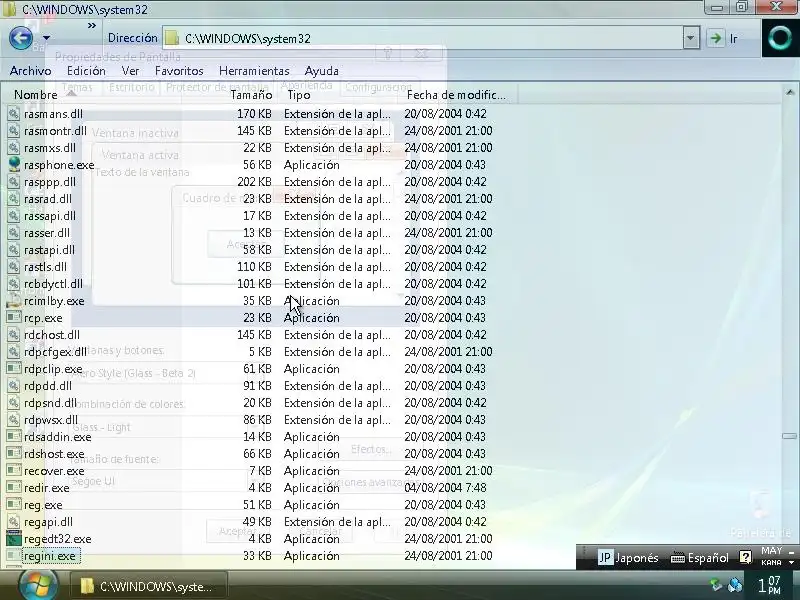
Task: Open the Back history dropdown arrow
Action: pyautogui.click(x=46, y=38)
